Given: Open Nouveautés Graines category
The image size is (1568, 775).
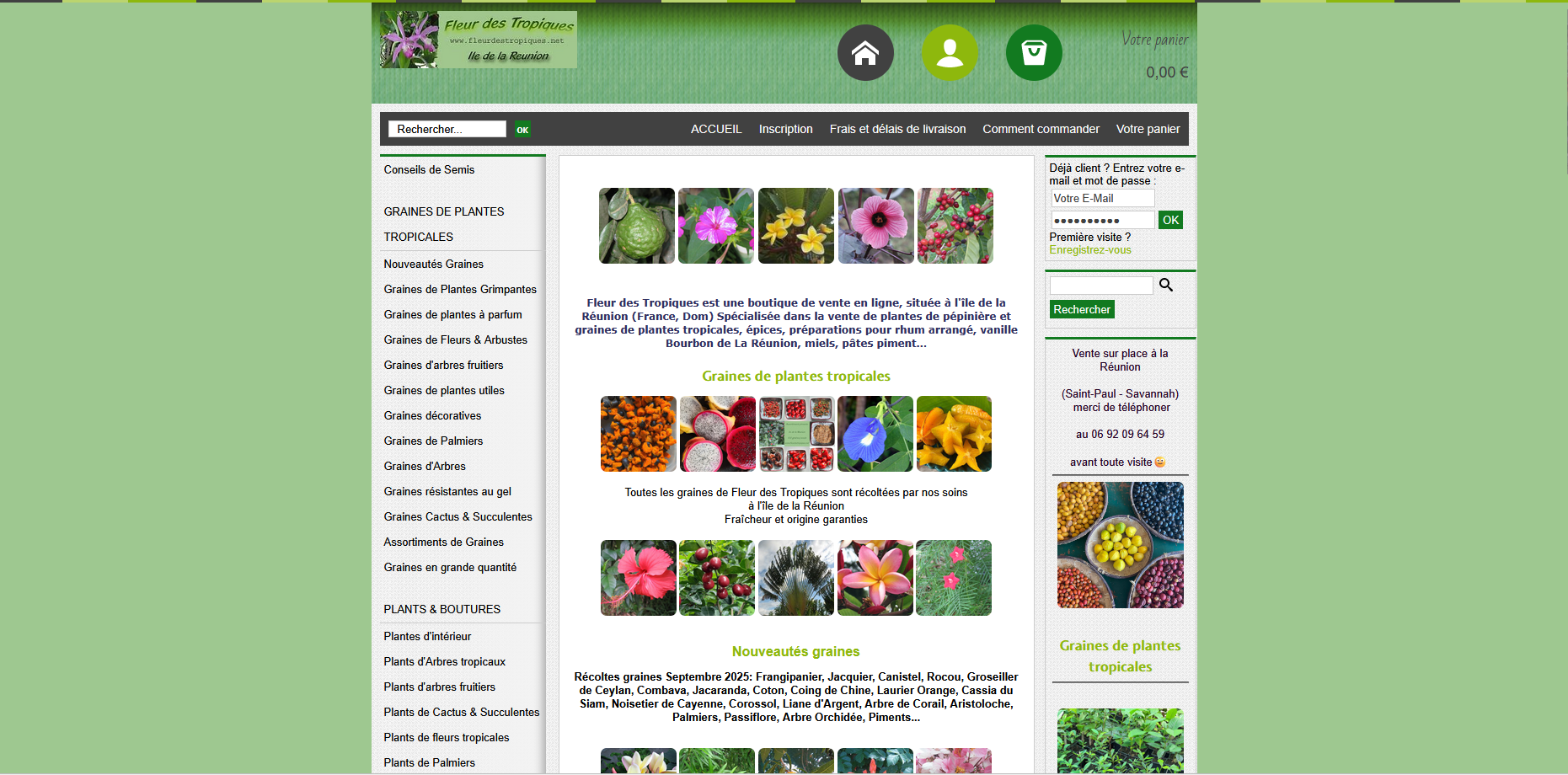Looking at the screenshot, I should [x=433, y=264].
